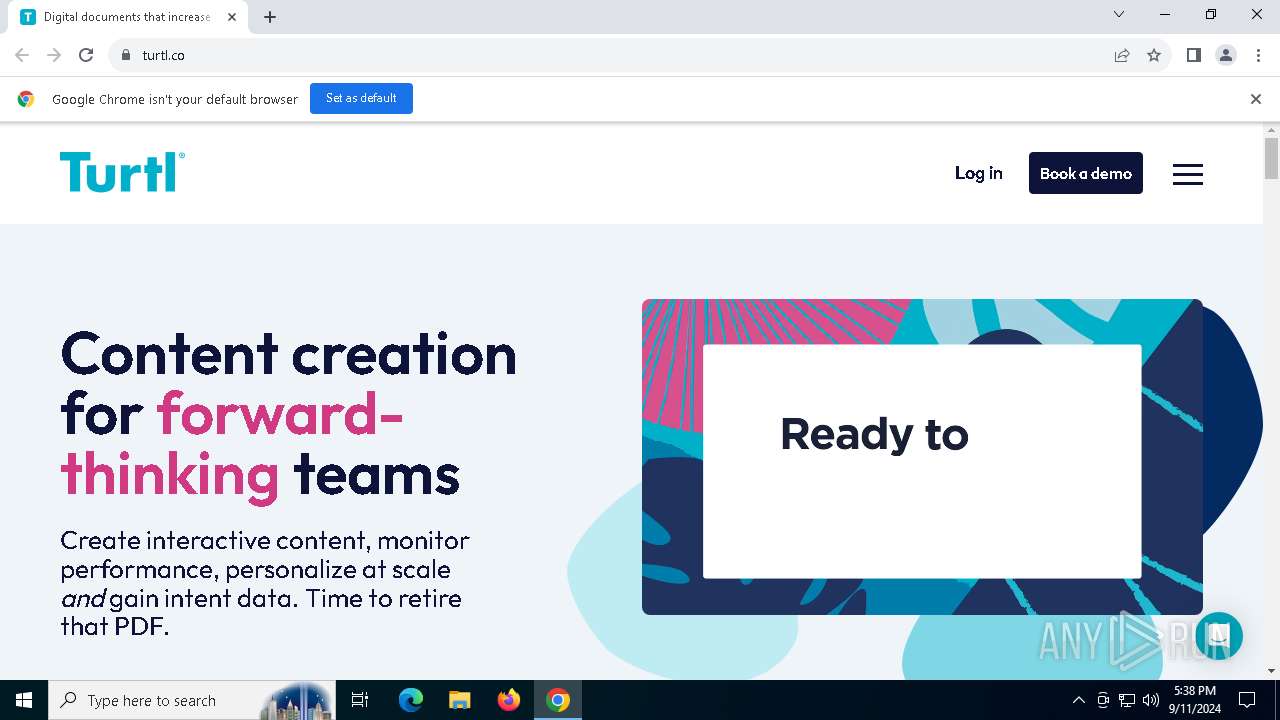Screen dimensions: 1280x720
Task: Click the browser back arrow
Action: tap(22, 55)
